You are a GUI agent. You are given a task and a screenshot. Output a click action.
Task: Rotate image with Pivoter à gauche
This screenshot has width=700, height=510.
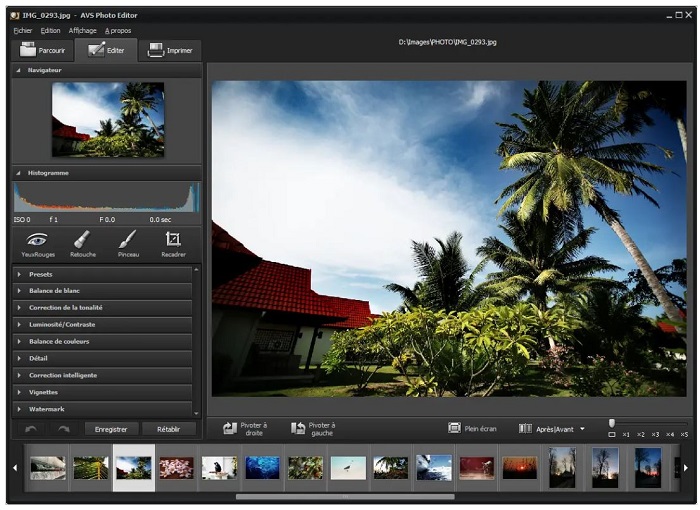(298, 428)
